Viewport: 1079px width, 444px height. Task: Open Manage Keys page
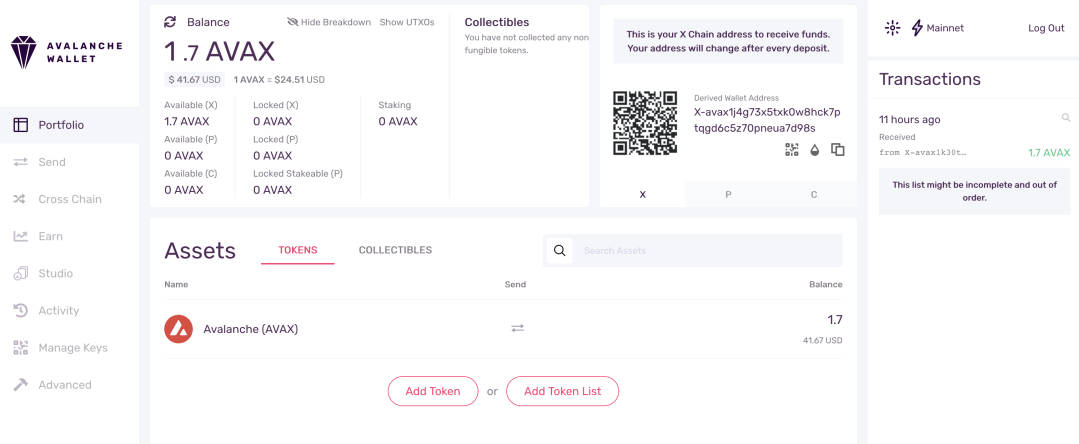[70, 348]
